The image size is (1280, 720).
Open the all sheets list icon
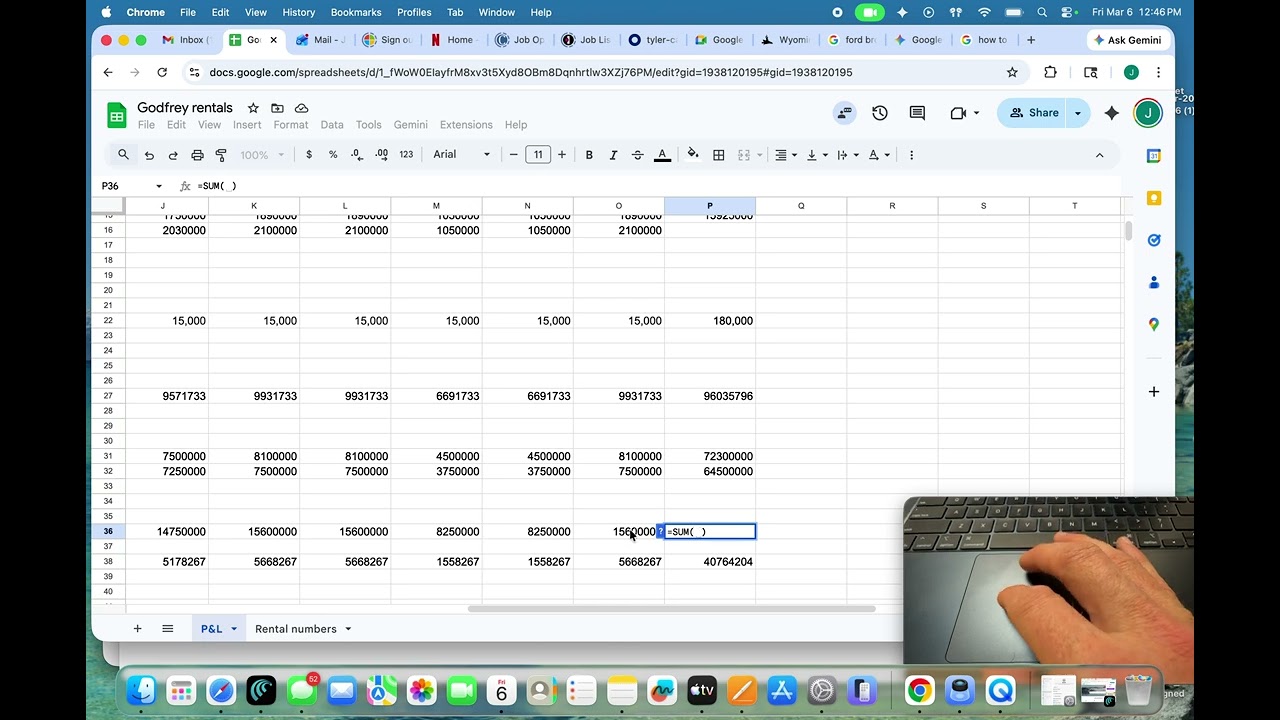[168, 629]
